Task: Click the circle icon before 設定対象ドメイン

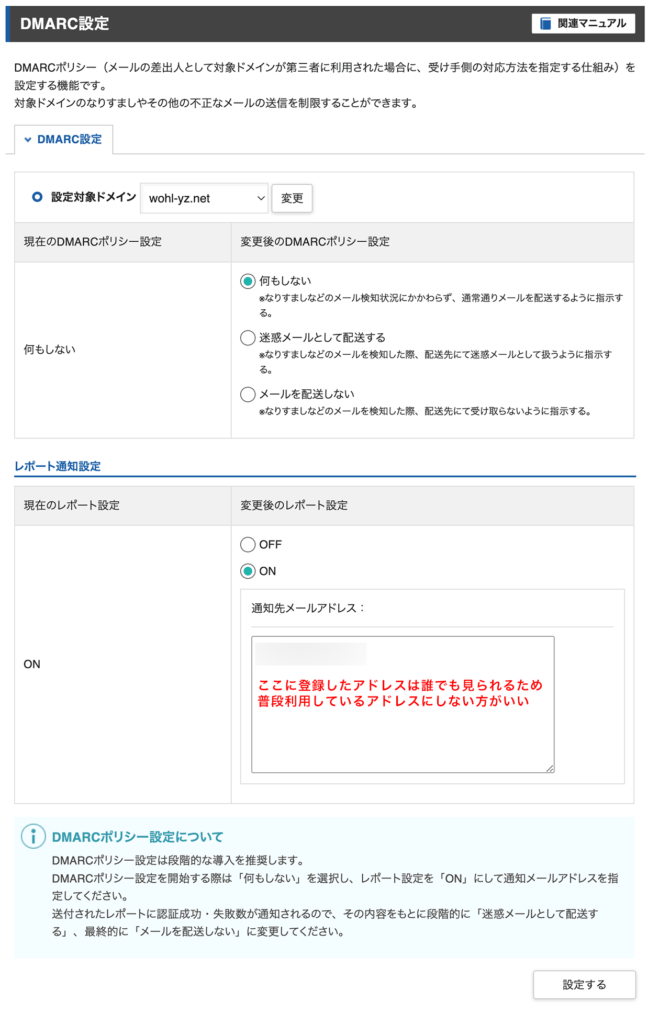Action: pos(37,198)
